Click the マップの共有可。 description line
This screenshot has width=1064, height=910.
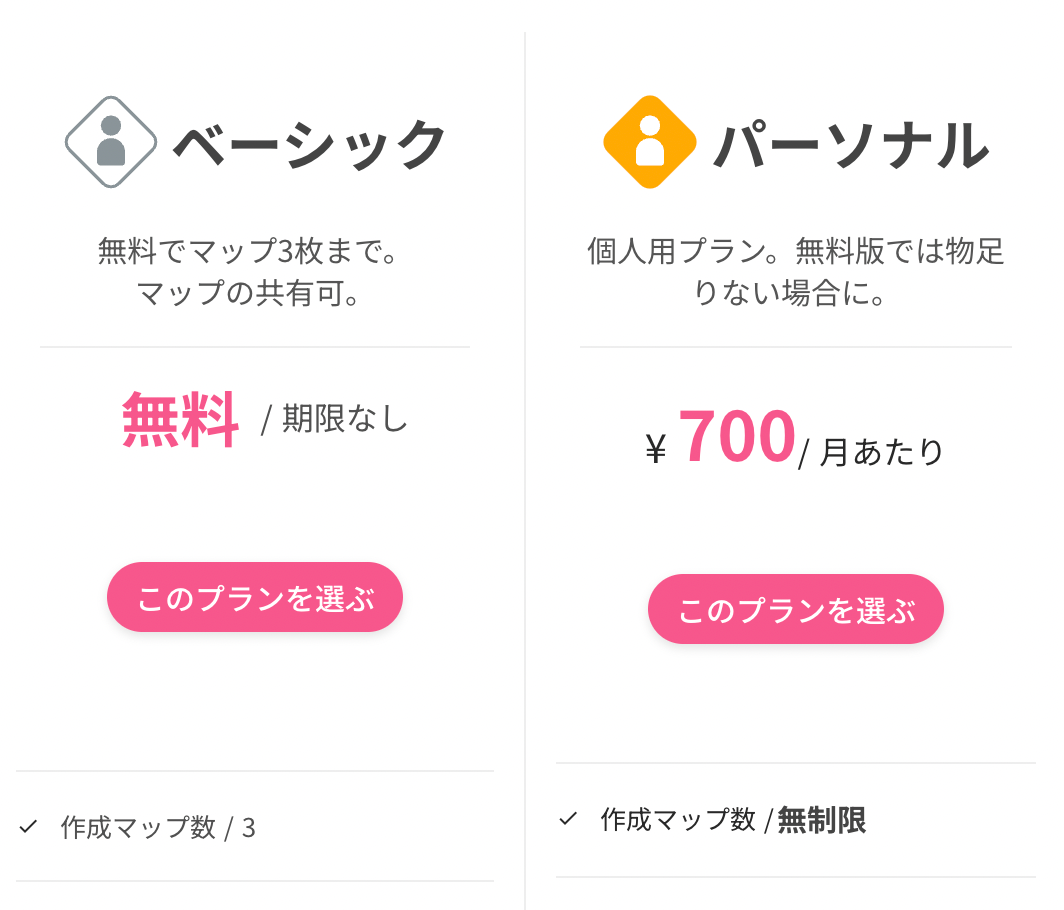[x=249, y=294]
